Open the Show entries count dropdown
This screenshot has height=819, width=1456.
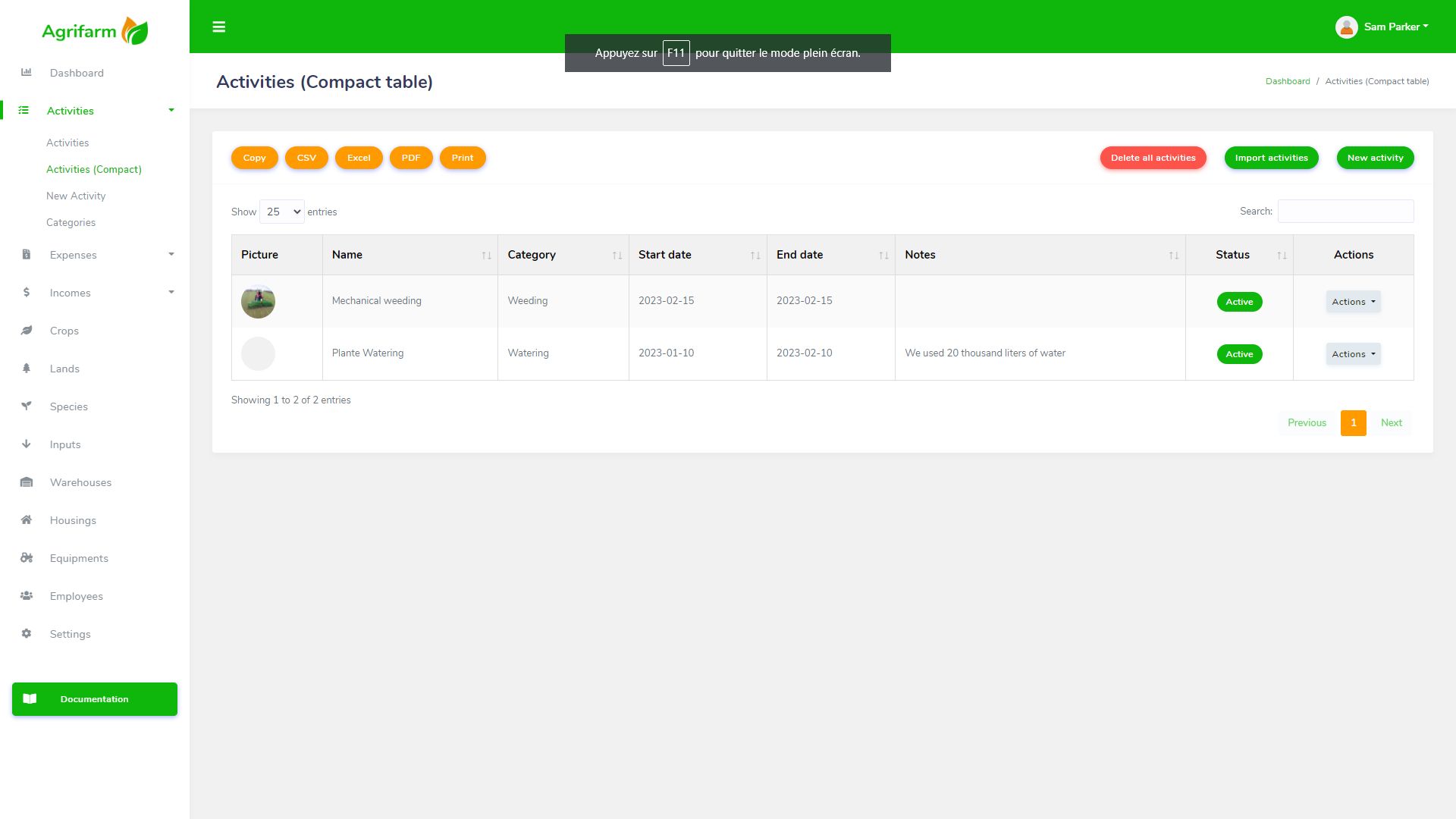(x=281, y=212)
